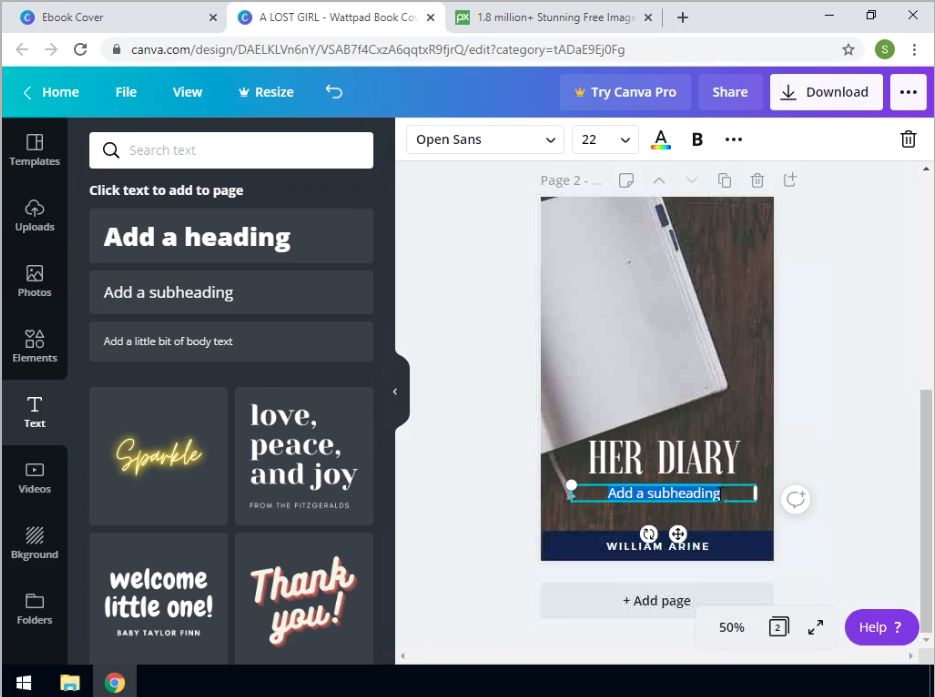Click the Share button

730,92
